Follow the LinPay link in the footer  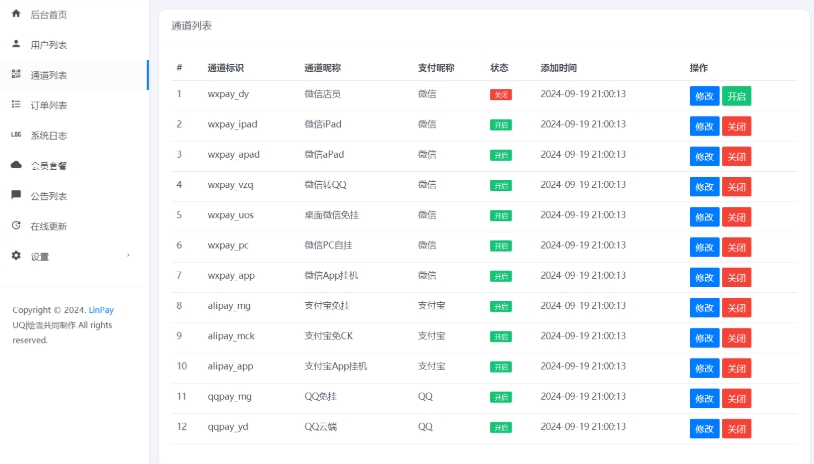point(101,310)
